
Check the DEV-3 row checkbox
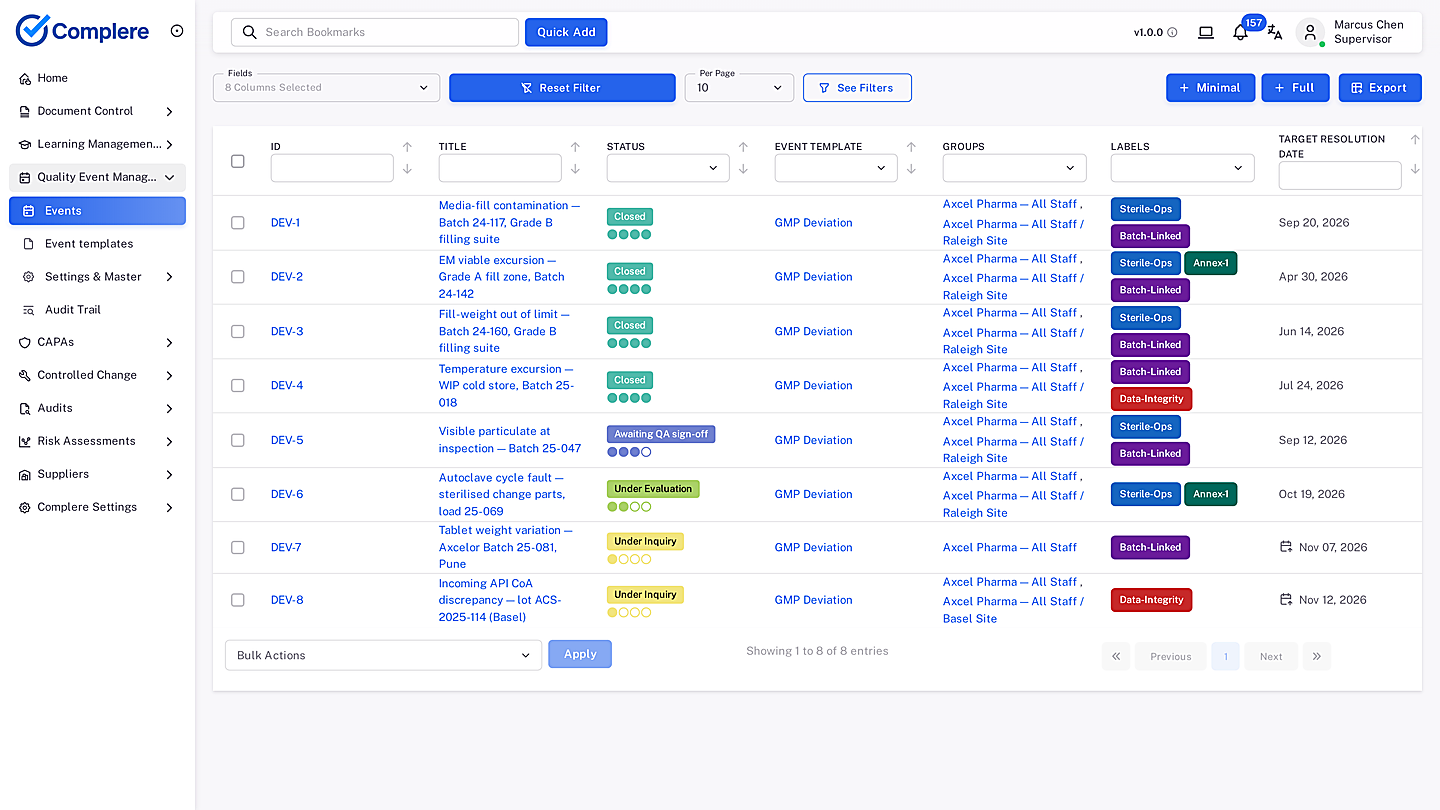(238, 331)
